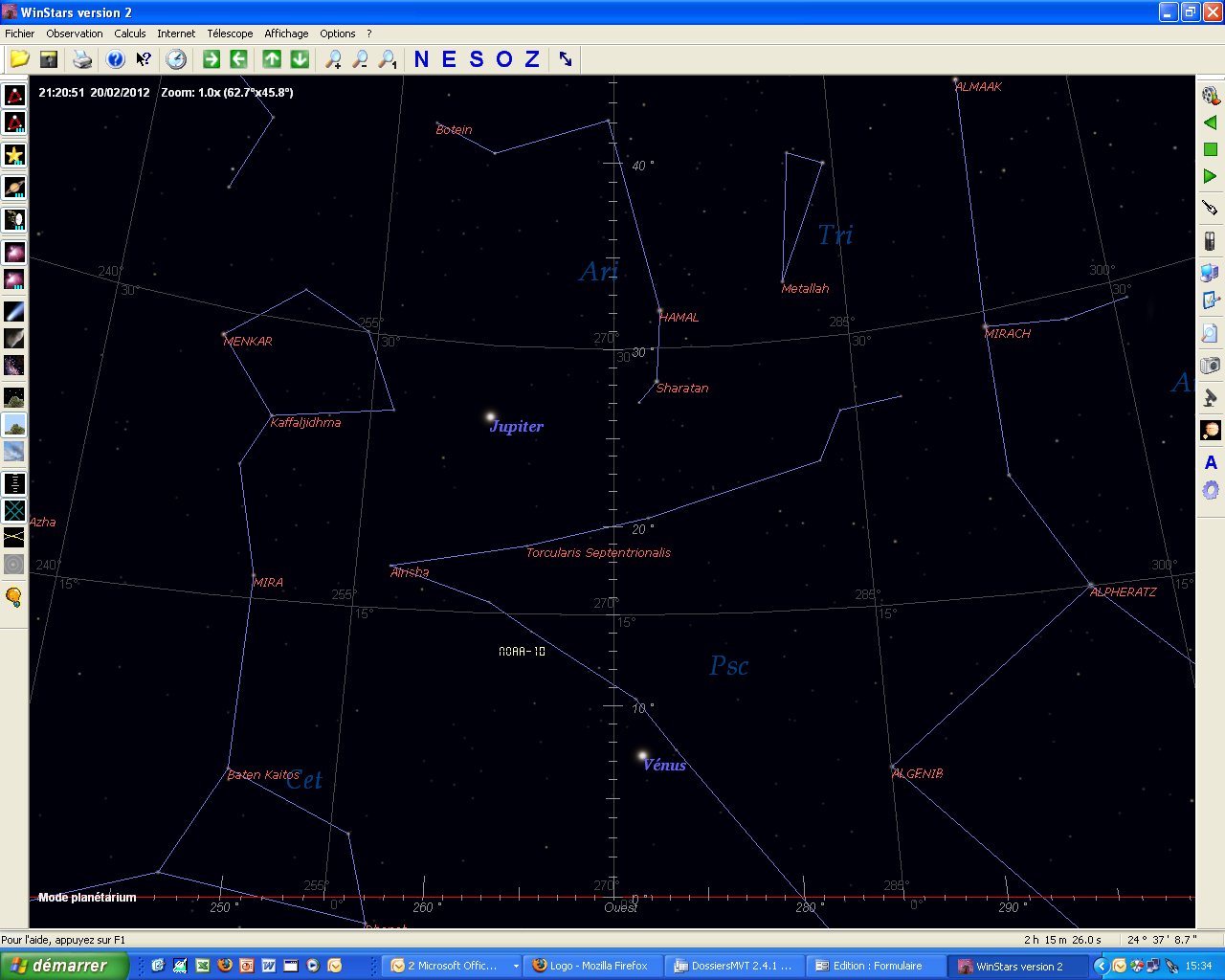1225x980 pixels.
Task: Click the zoom out magnifier icon
Action: tap(360, 59)
